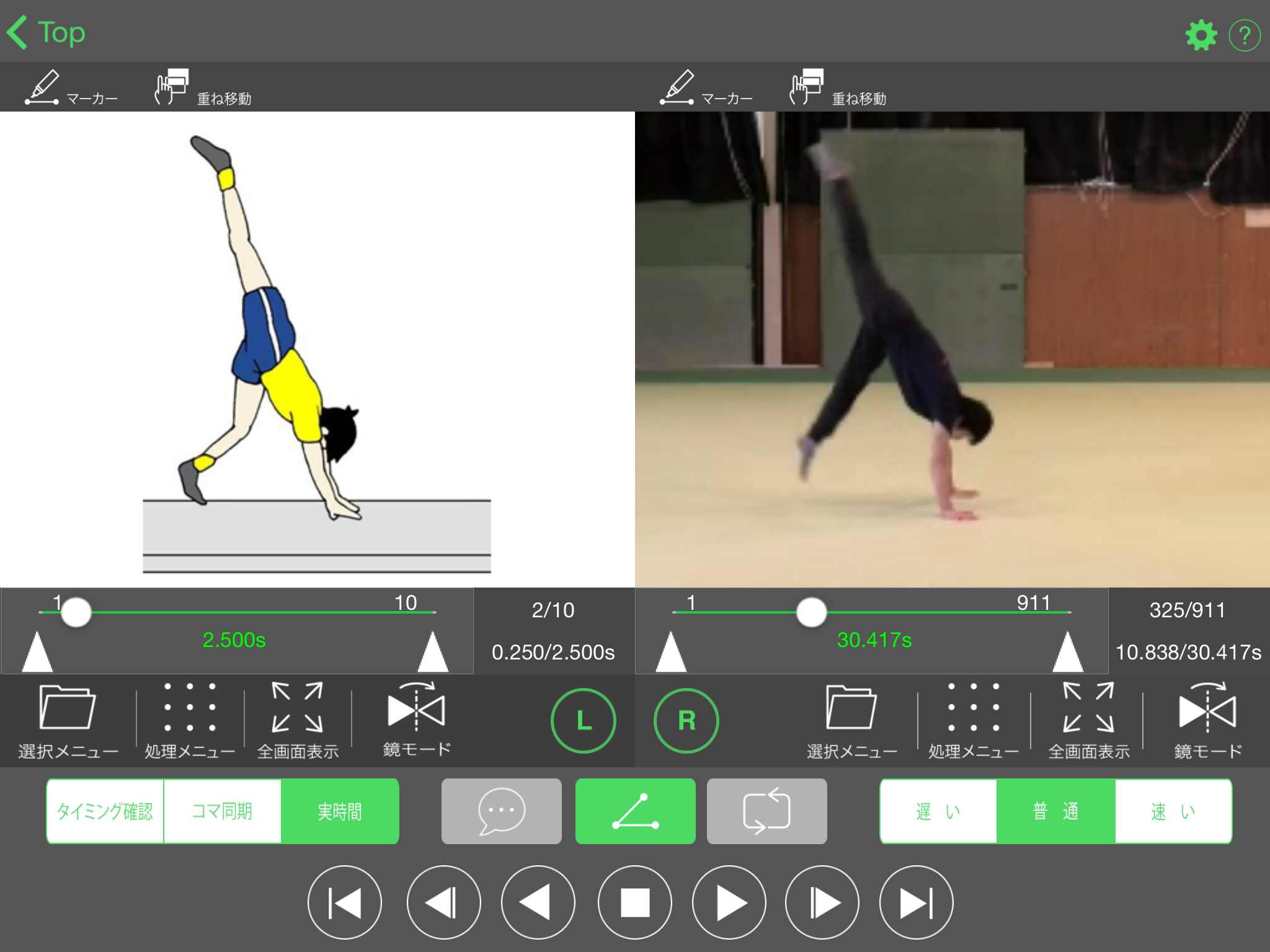This screenshot has height=952, width=1270.
Task: Click the 0.250/2.500s time readout
Action: coord(553,652)
